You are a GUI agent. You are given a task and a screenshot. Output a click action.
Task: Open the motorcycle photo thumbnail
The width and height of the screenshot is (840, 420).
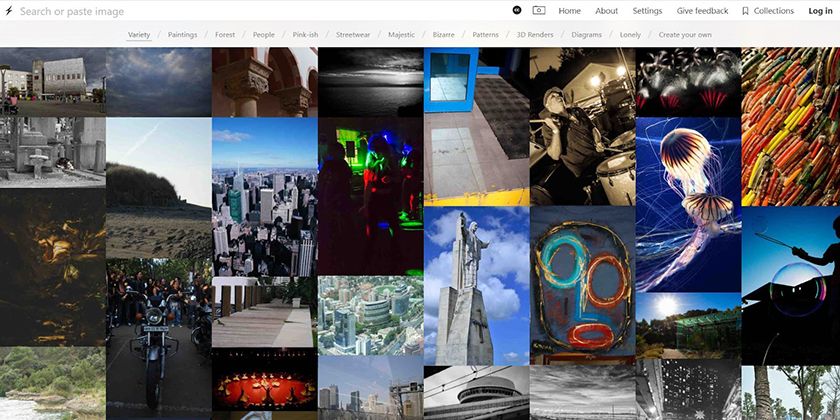(159, 339)
